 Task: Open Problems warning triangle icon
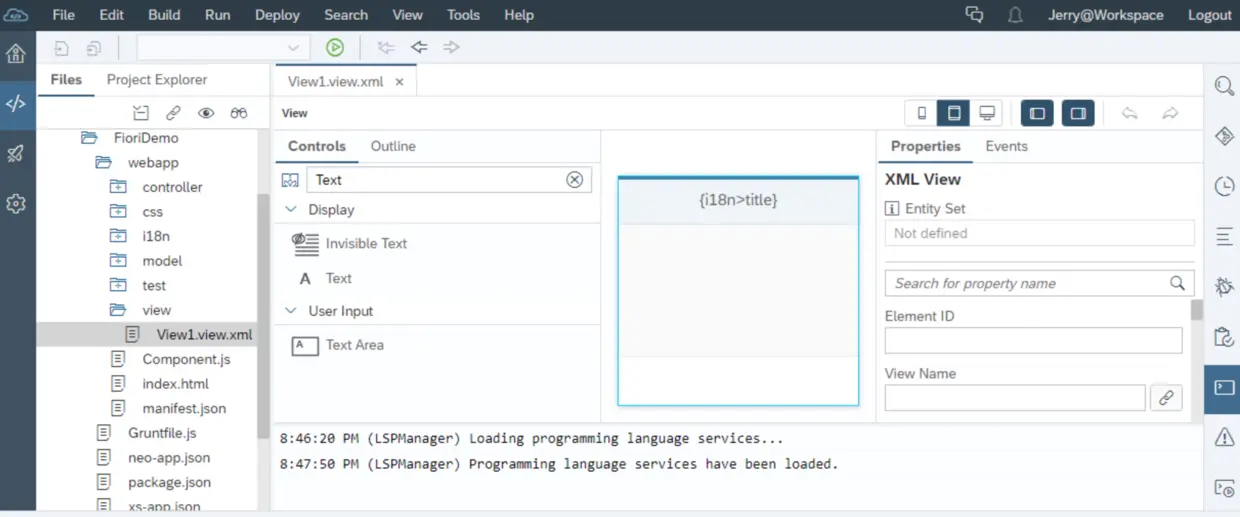click(1224, 437)
